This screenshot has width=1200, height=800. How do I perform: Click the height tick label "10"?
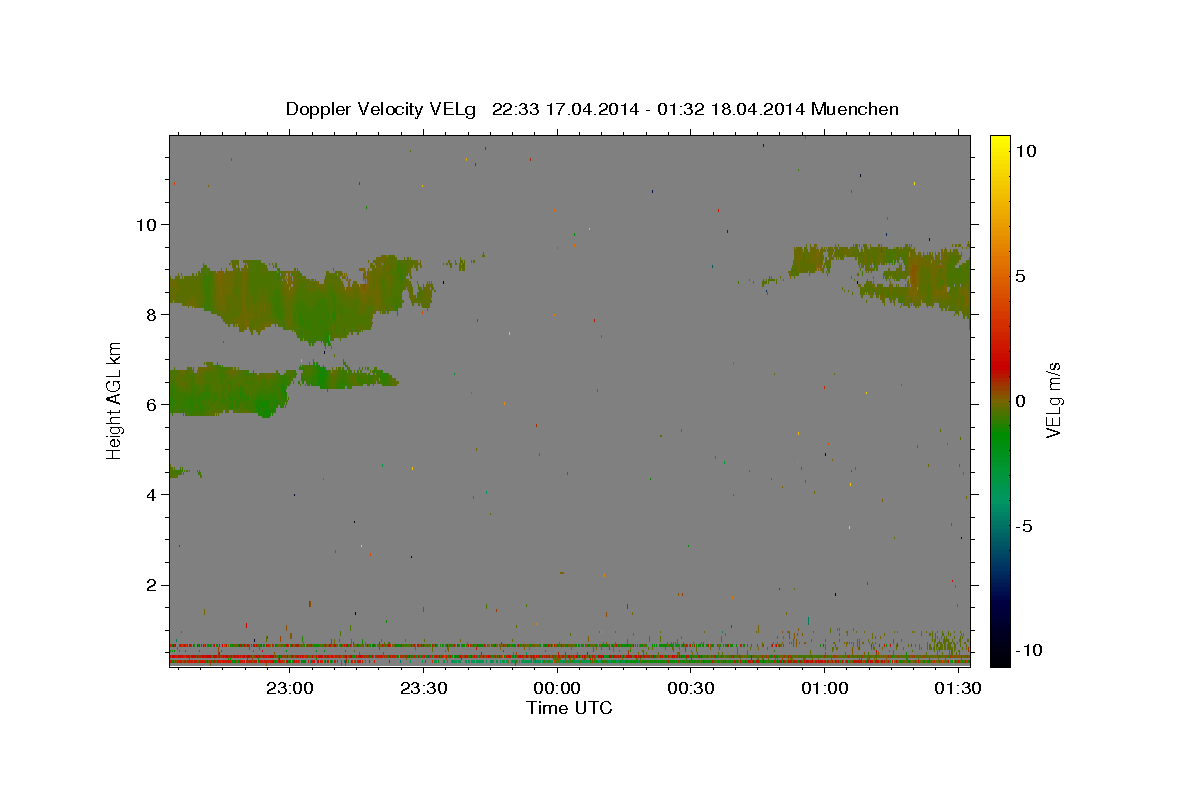[x=146, y=224]
